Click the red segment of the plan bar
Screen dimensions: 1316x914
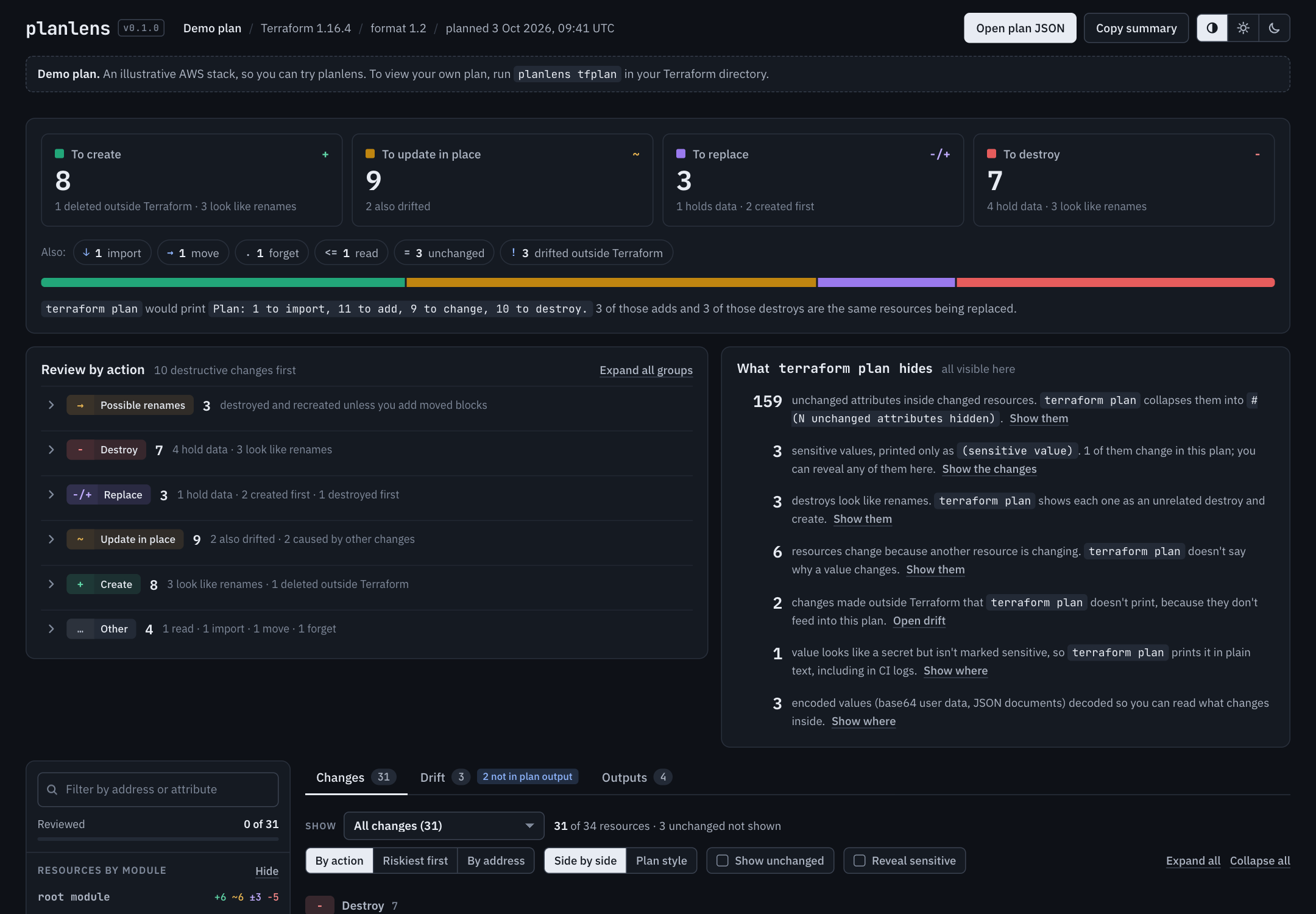click(1116, 282)
